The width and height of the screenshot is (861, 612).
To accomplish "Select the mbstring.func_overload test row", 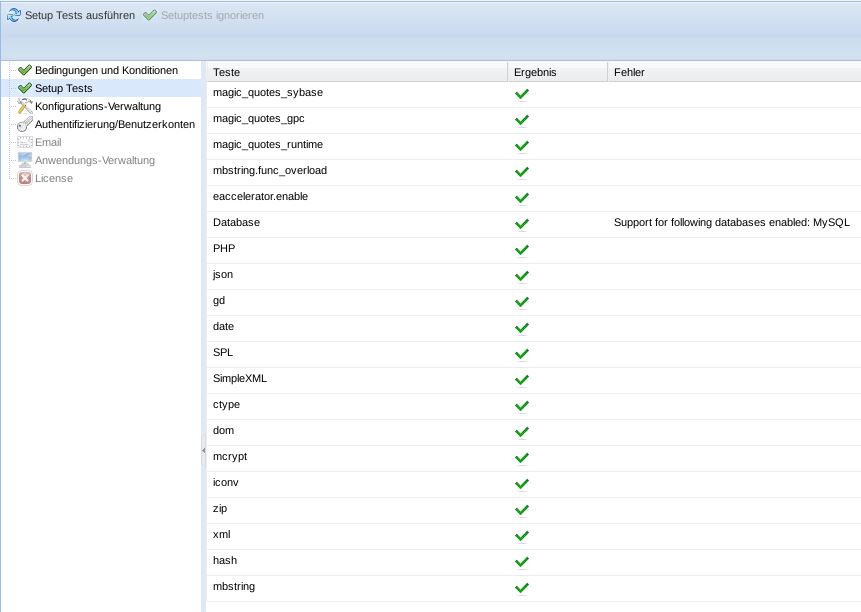I will point(534,172).
